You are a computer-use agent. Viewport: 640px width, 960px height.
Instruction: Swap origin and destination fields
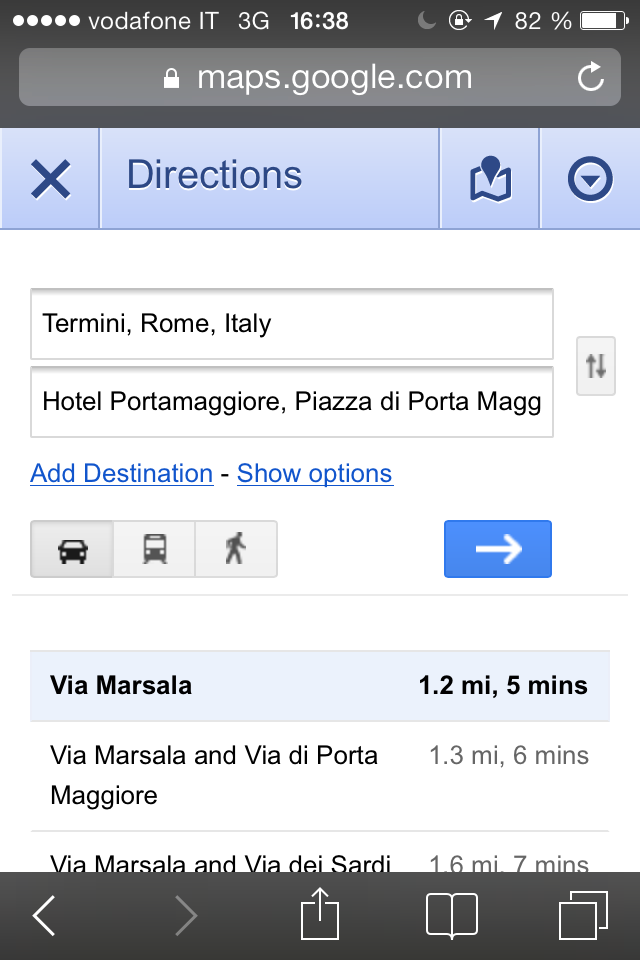pyautogui.click(x=596, y=366)
